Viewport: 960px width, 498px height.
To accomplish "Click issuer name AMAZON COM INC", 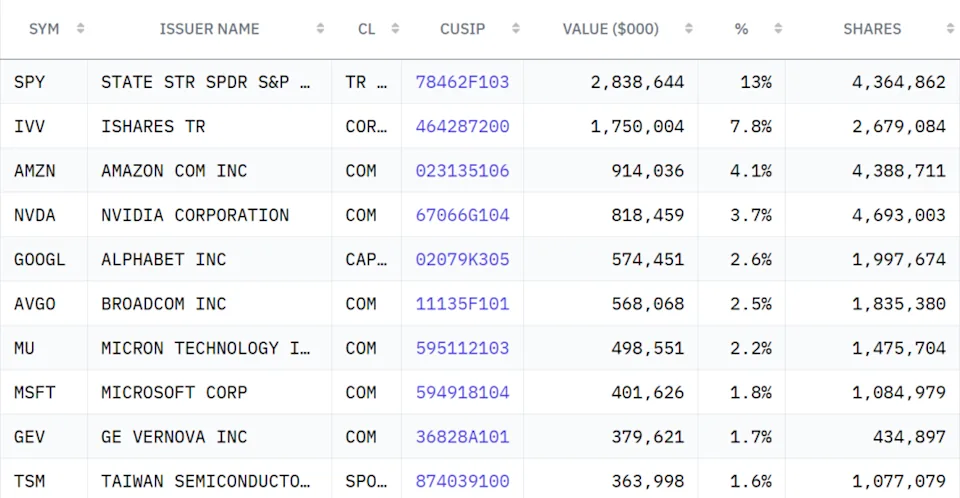I will pos(174,171).
